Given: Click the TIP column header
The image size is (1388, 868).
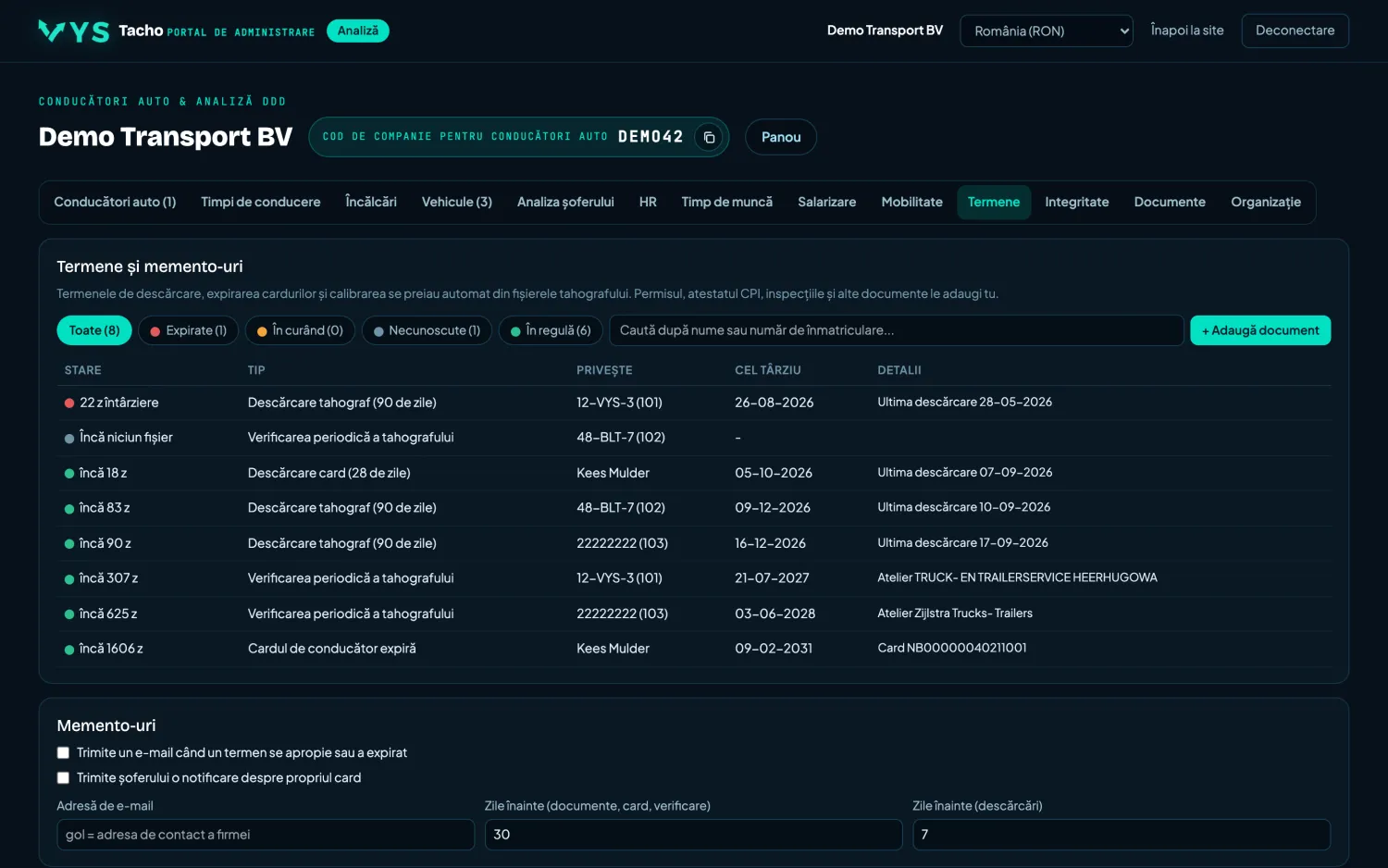Looking at the screenshot, I should click(x=256, y=370).
